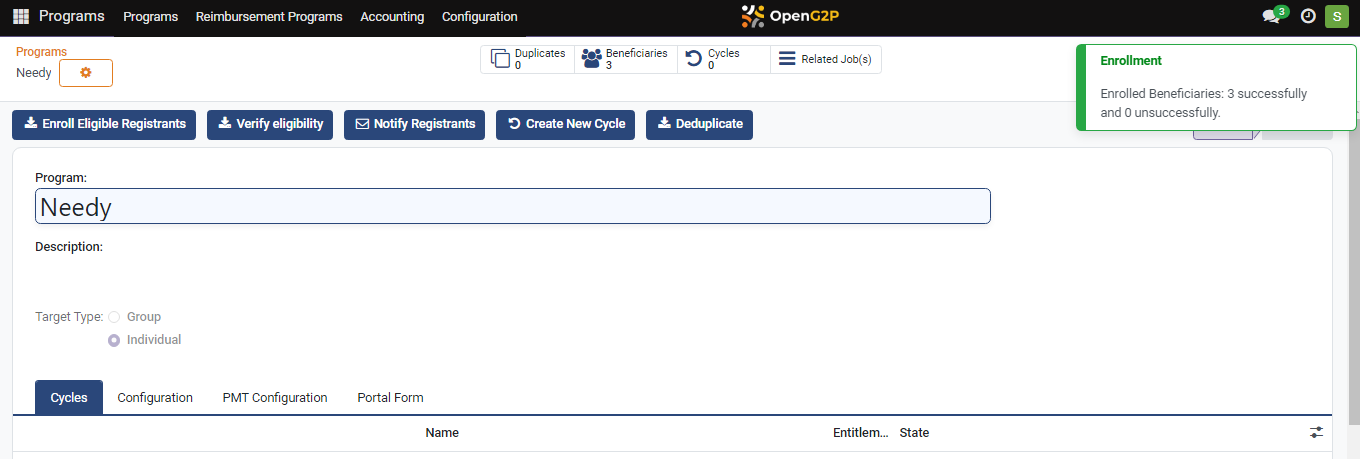1360x459 pixels.
Task: Open the Duplicates stat button
Action: tap(528, 60)
